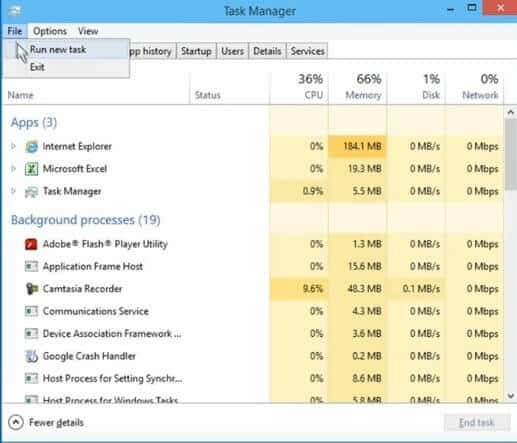Click the Communications Service icon
The image size is (517, 443).
tap(31, 311)
